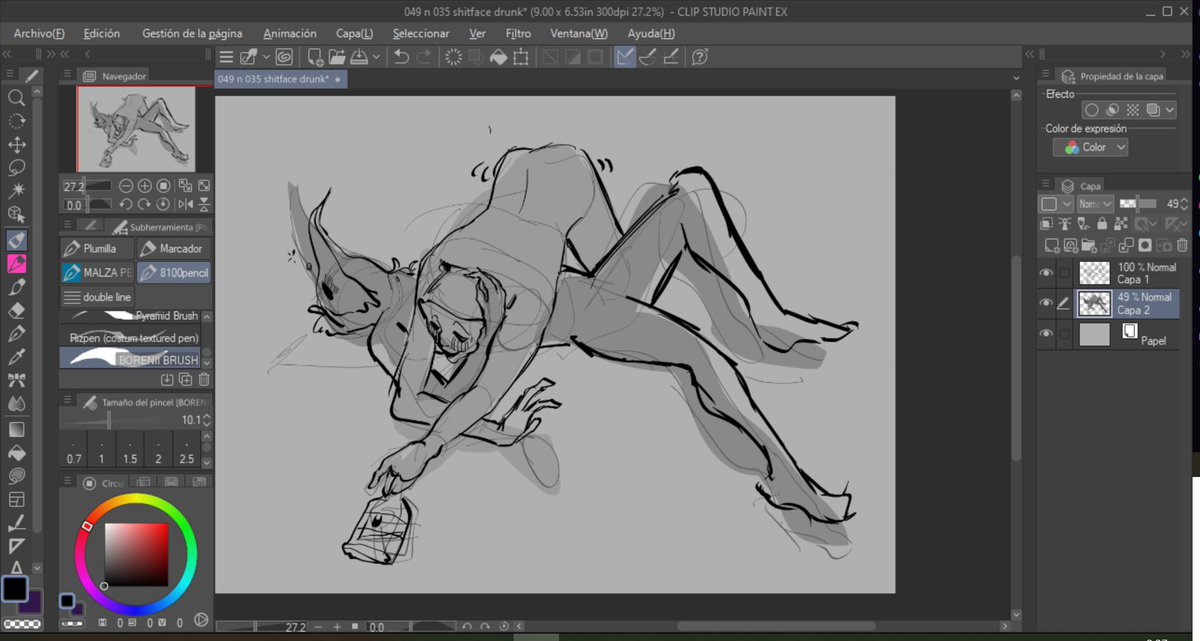Open export dropdown arrow in command bar
The image size is (1200, 641).
click(376, 57)
